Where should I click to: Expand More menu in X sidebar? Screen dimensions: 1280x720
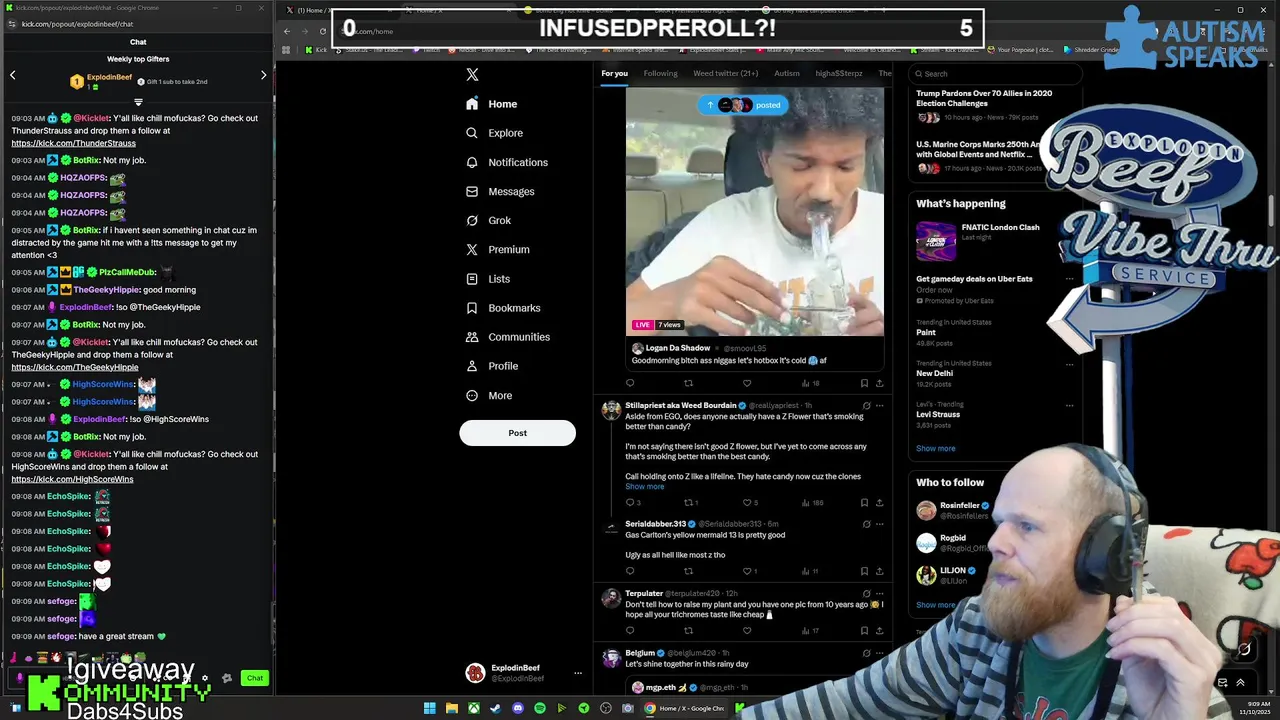point(488,395)
